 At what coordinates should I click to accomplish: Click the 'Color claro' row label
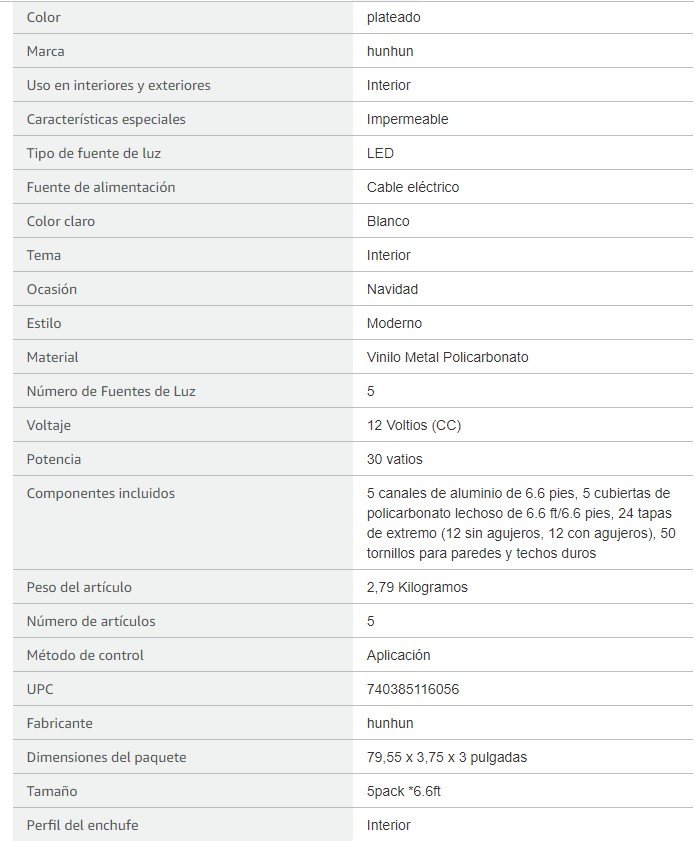(x=61, y=221)
